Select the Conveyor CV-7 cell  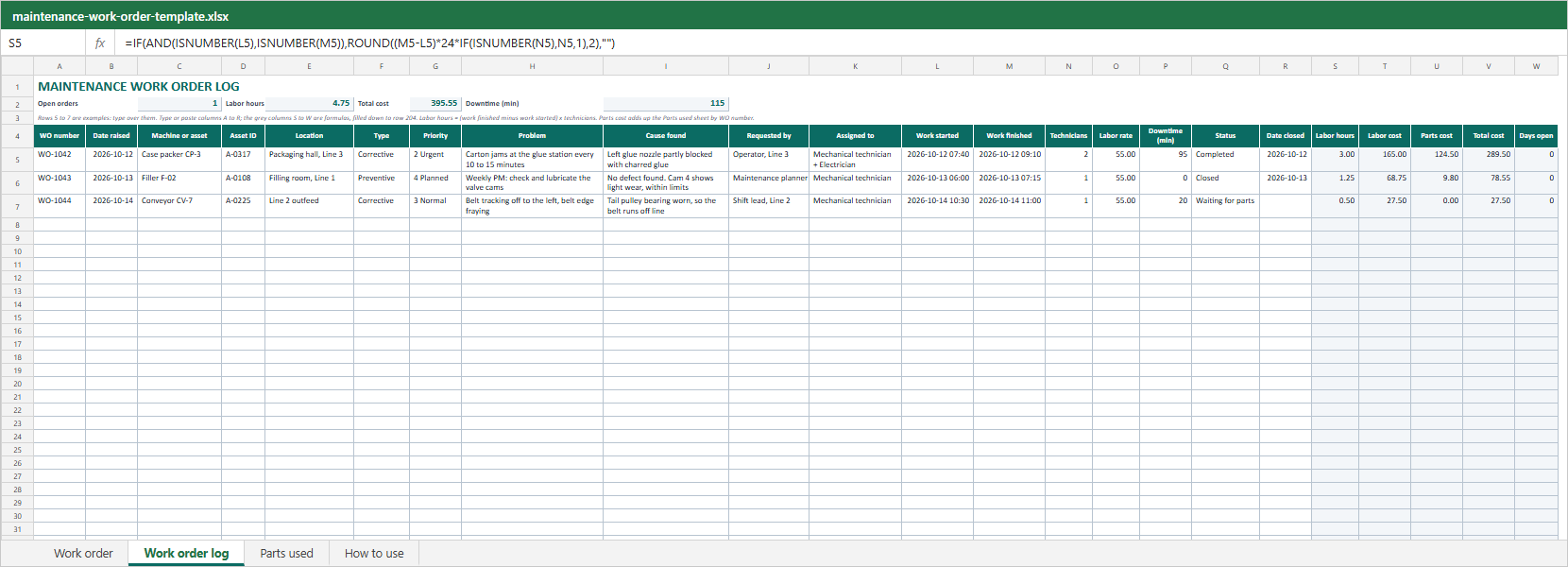[179, 206]
